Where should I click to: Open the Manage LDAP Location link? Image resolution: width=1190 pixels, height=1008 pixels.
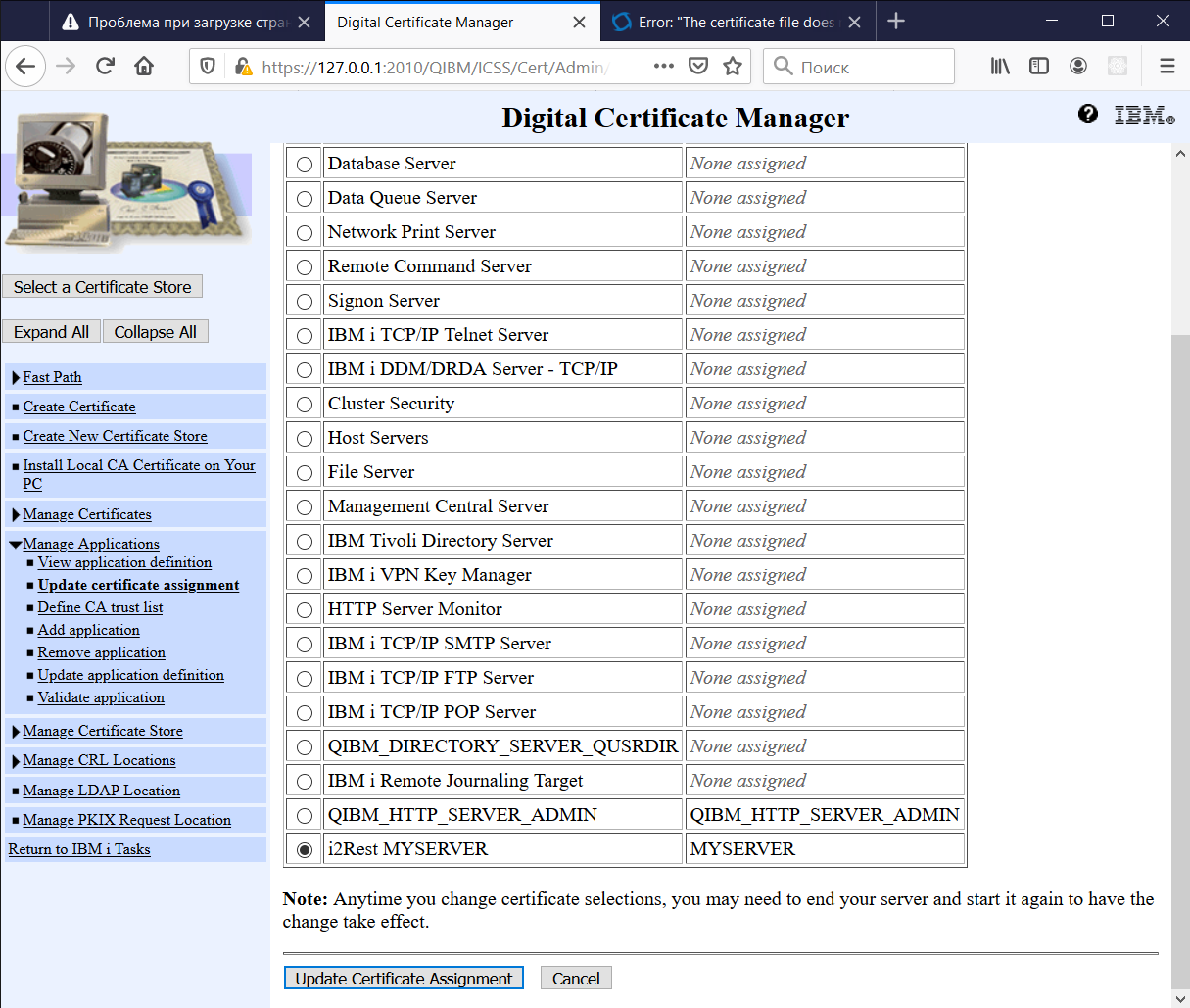(101, 791)
